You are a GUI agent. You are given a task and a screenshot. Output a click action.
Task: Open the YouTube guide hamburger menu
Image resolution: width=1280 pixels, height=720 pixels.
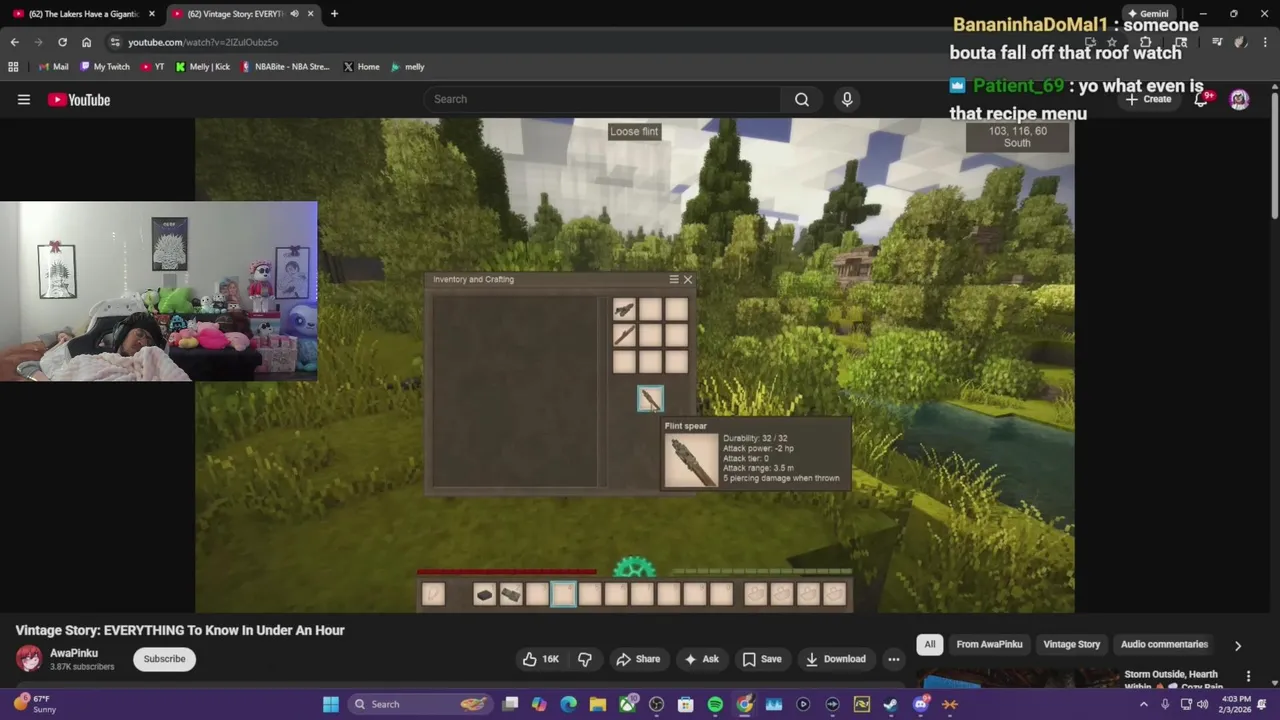[x=24, y=99]
